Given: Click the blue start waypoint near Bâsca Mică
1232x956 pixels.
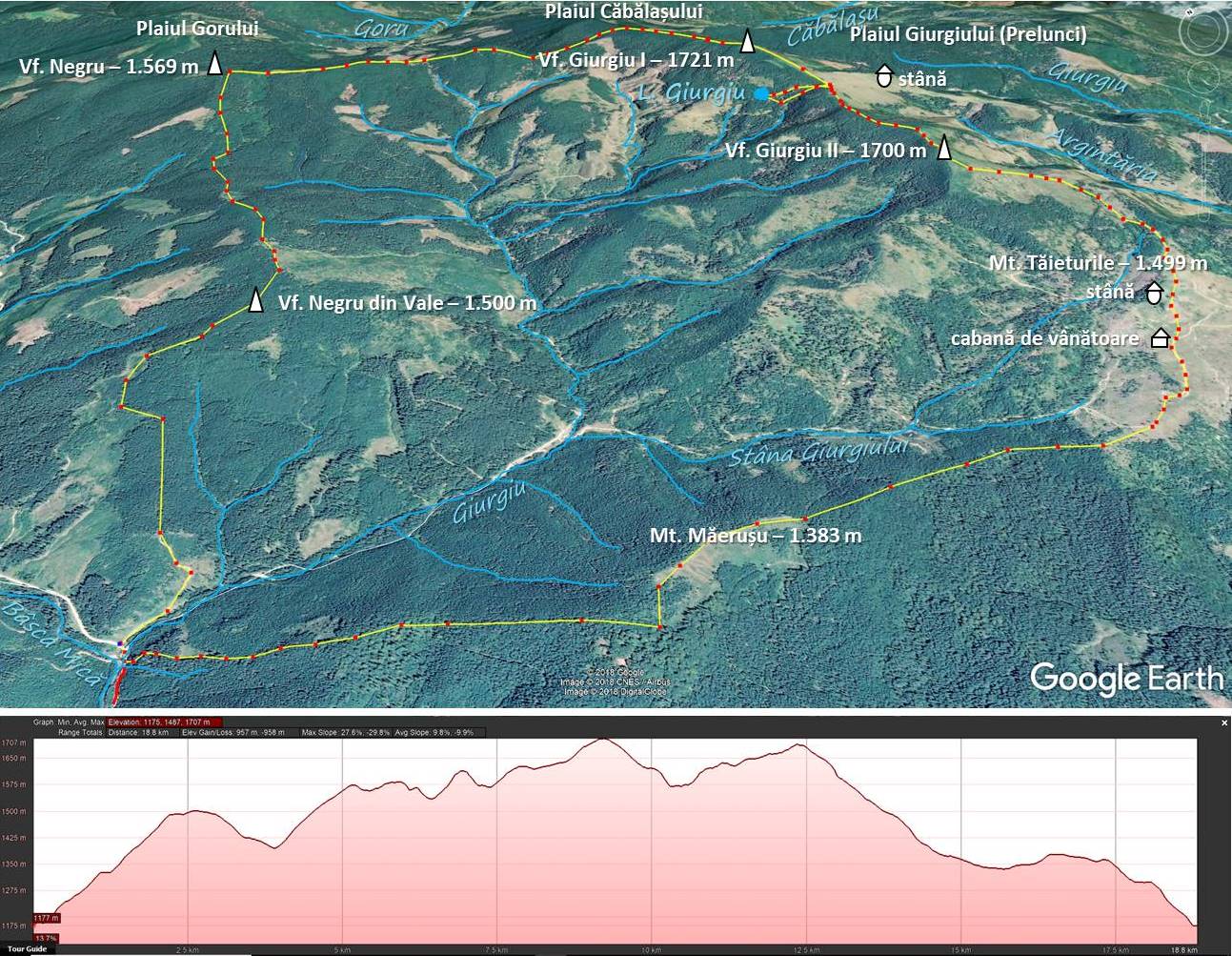Looking at the screenshot, I should coord(119,644).
